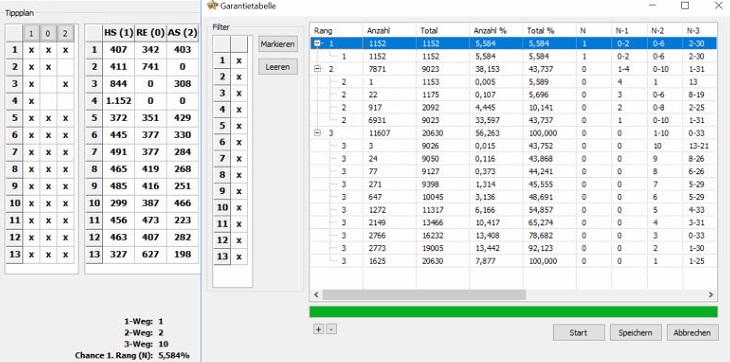Toggle filter x mark for row 4
The image size is (730, 362).
tap(239, 109)
